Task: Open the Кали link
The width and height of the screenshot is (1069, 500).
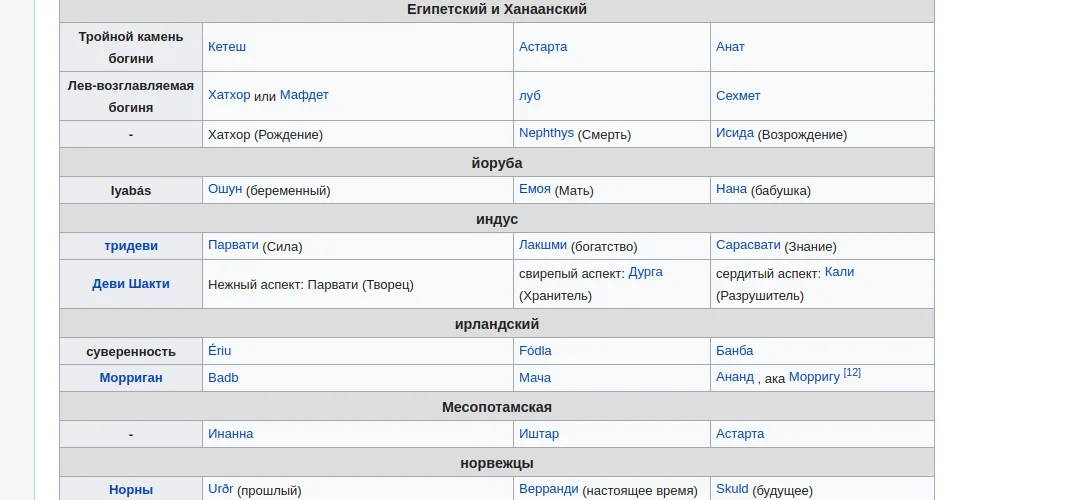Action: pyautogui.click(x=839, y=272)
